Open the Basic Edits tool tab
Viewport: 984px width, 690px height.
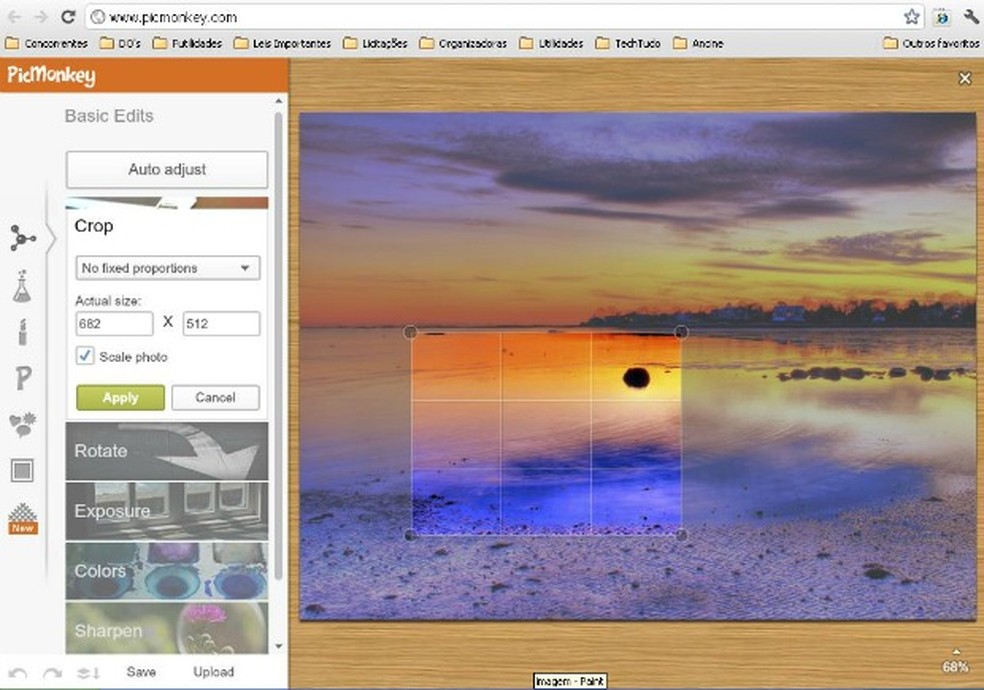point(22,238)
